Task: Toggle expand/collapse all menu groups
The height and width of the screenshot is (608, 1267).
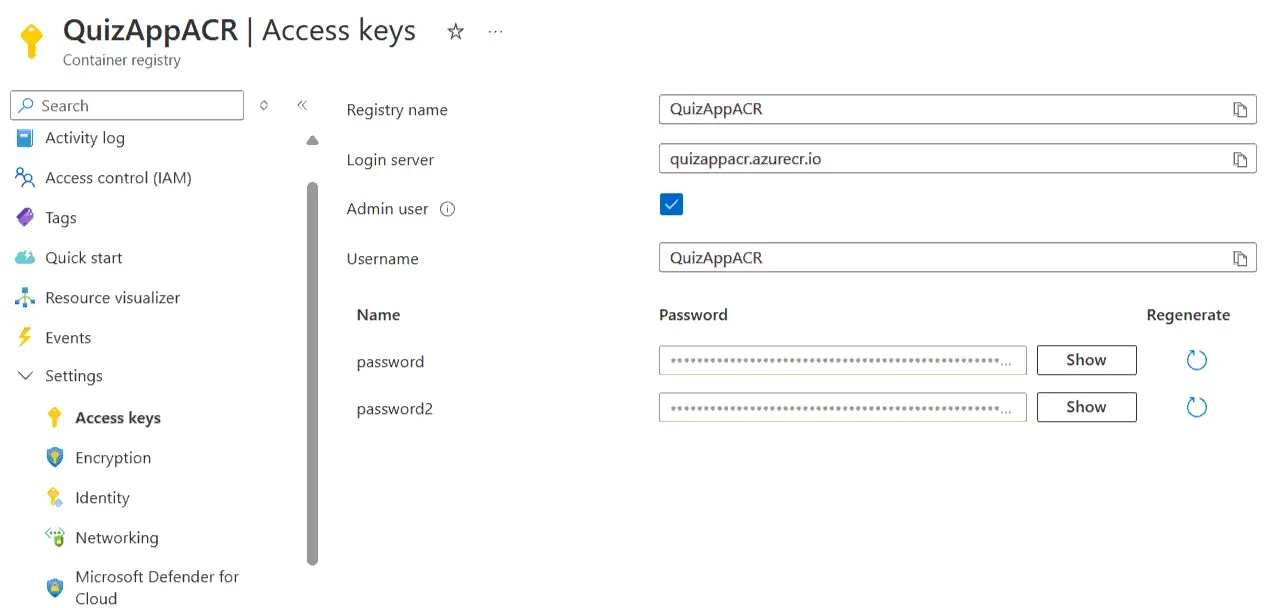Action: click(x=264, y=105)
